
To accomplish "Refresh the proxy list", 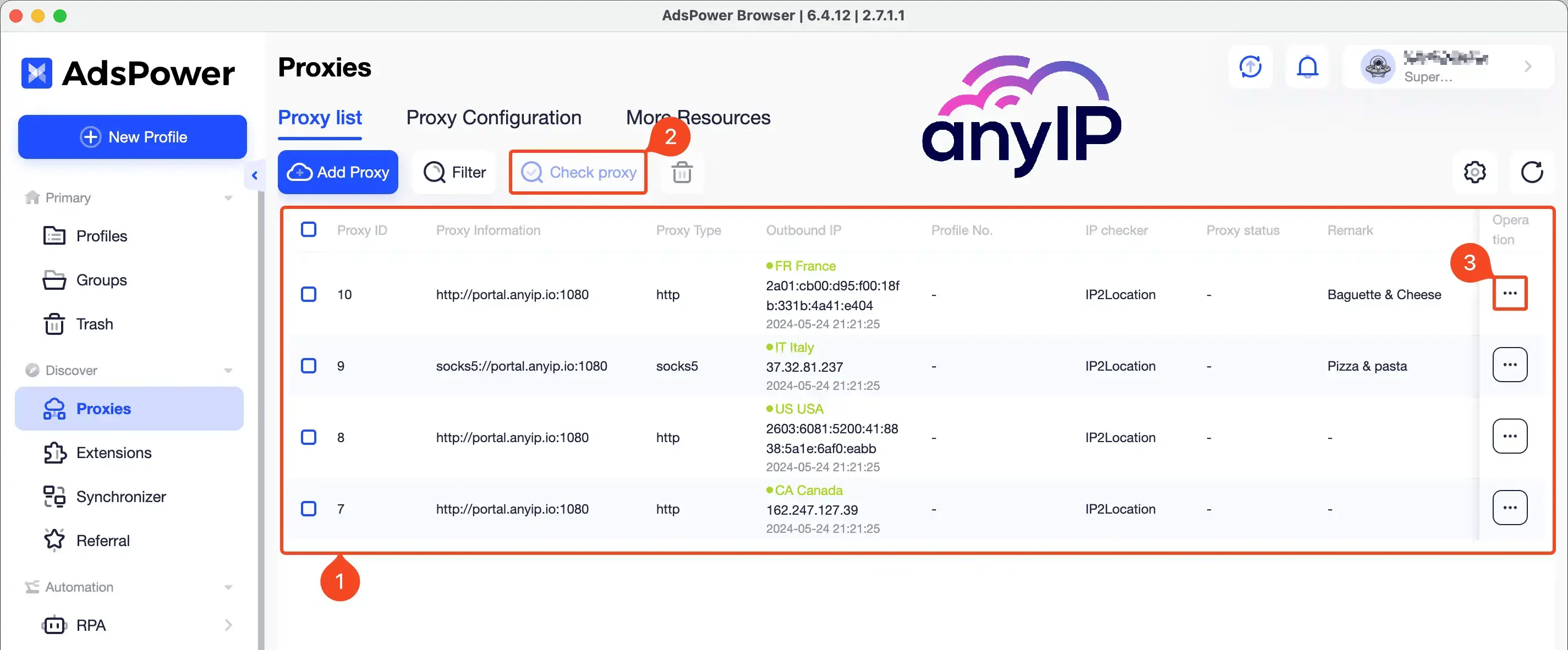I will [1533, 172].
